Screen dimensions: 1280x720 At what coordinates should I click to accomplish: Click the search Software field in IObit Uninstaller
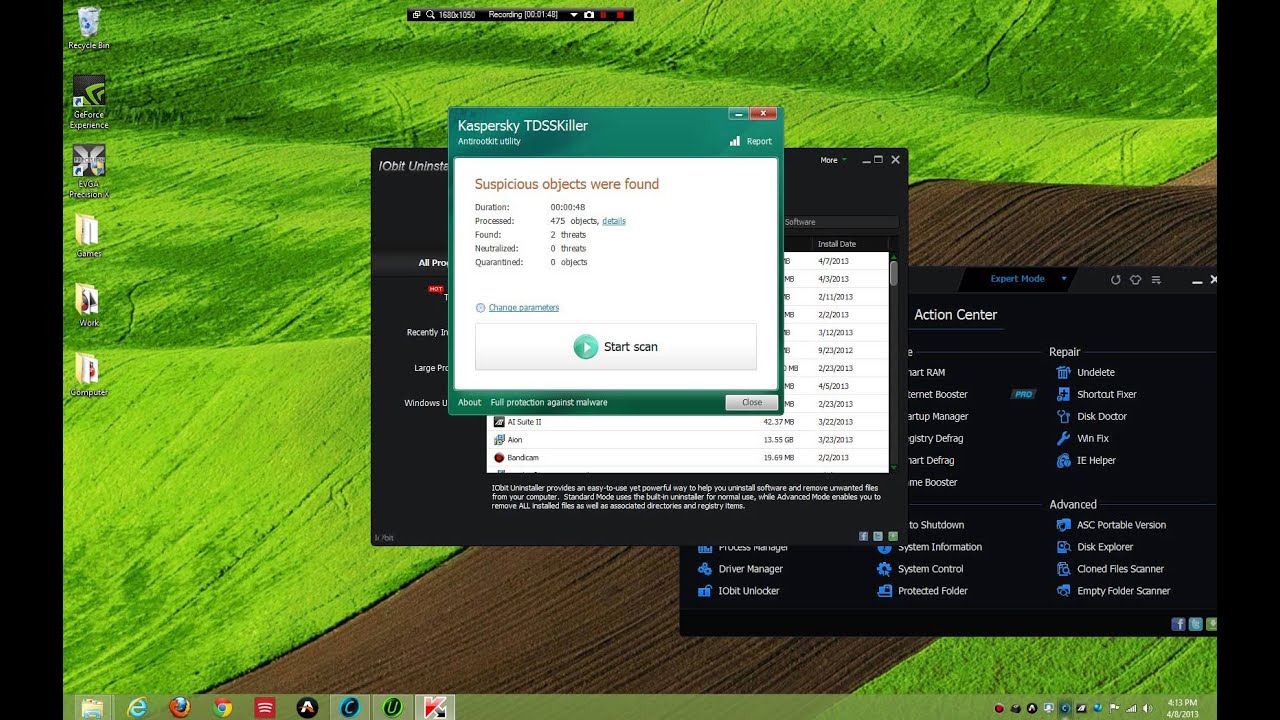(x=839, y=222)
